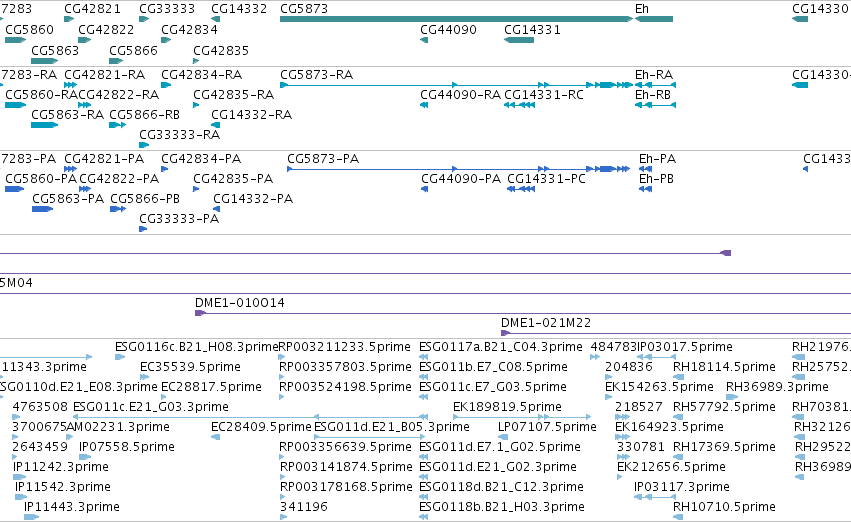
Task: Click the RP003211233.5prime EST label
Action: pyautogui.click(x=345, y=347)
